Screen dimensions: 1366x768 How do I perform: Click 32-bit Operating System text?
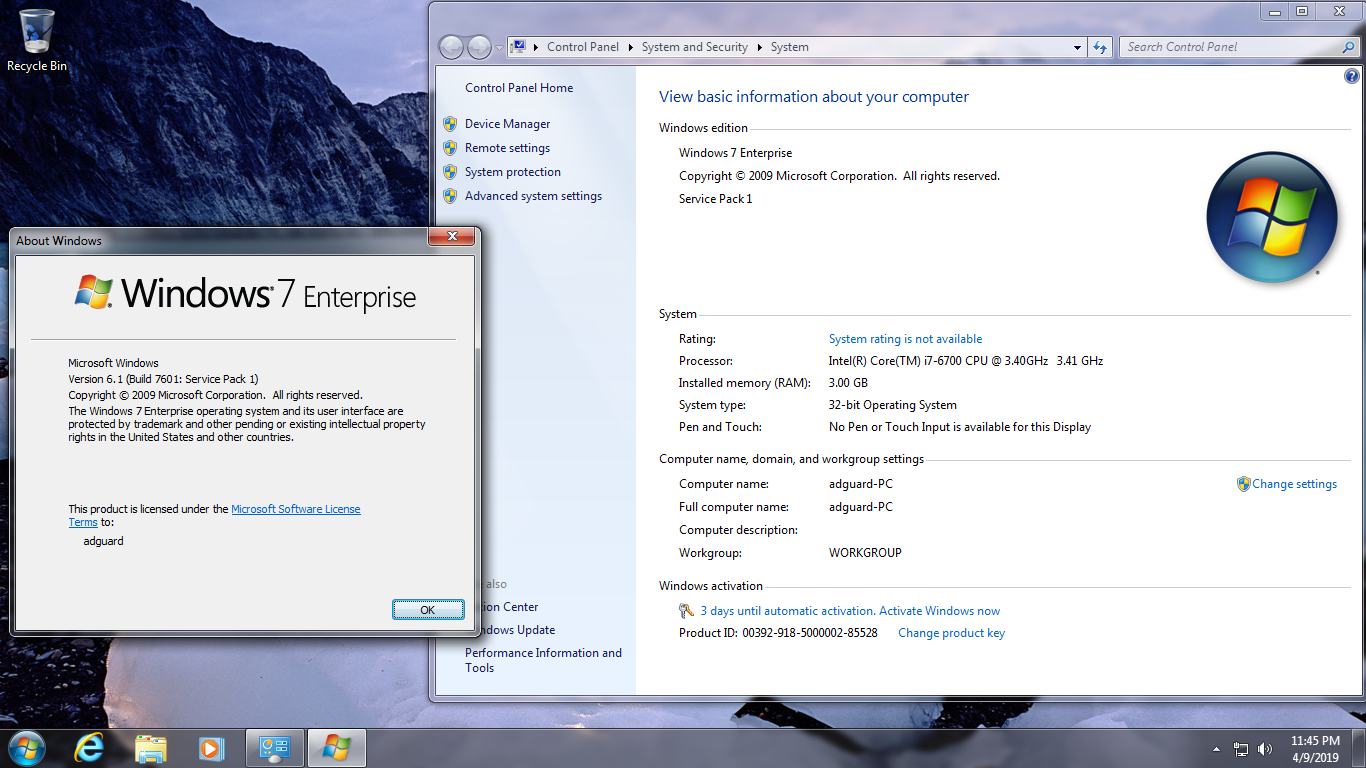pos(893,405)
